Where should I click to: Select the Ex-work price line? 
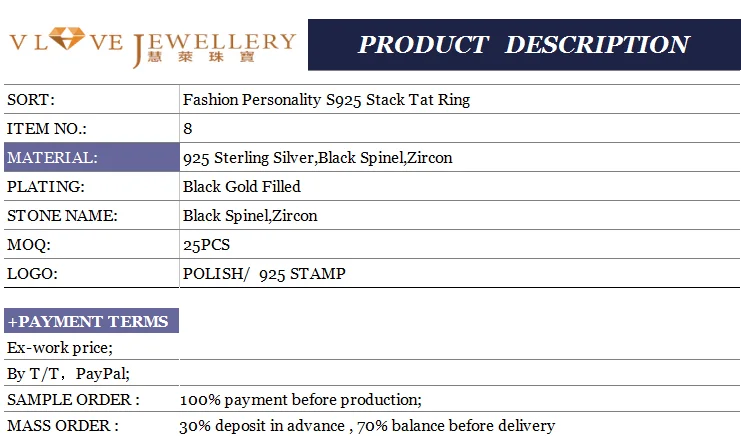(60, 348)
